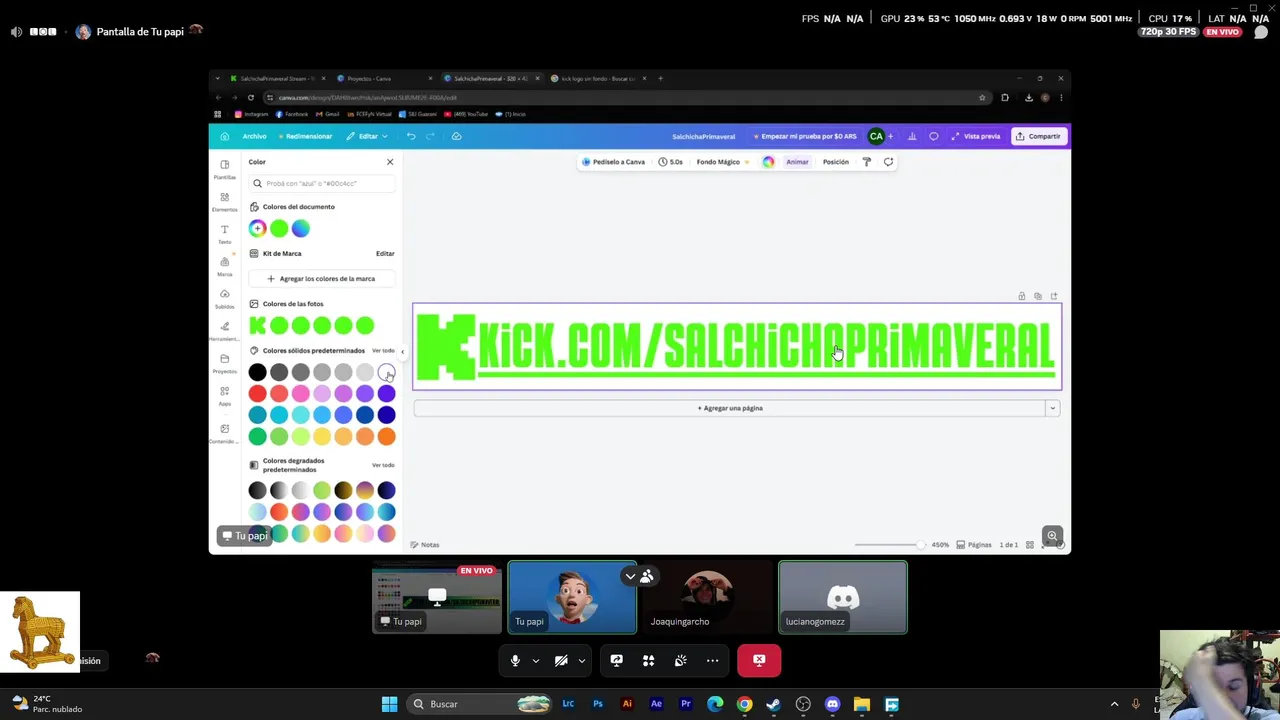Click Editar next to Kit de Marca
This screenshot has height=720, width=1280.
tap(385, 254)
